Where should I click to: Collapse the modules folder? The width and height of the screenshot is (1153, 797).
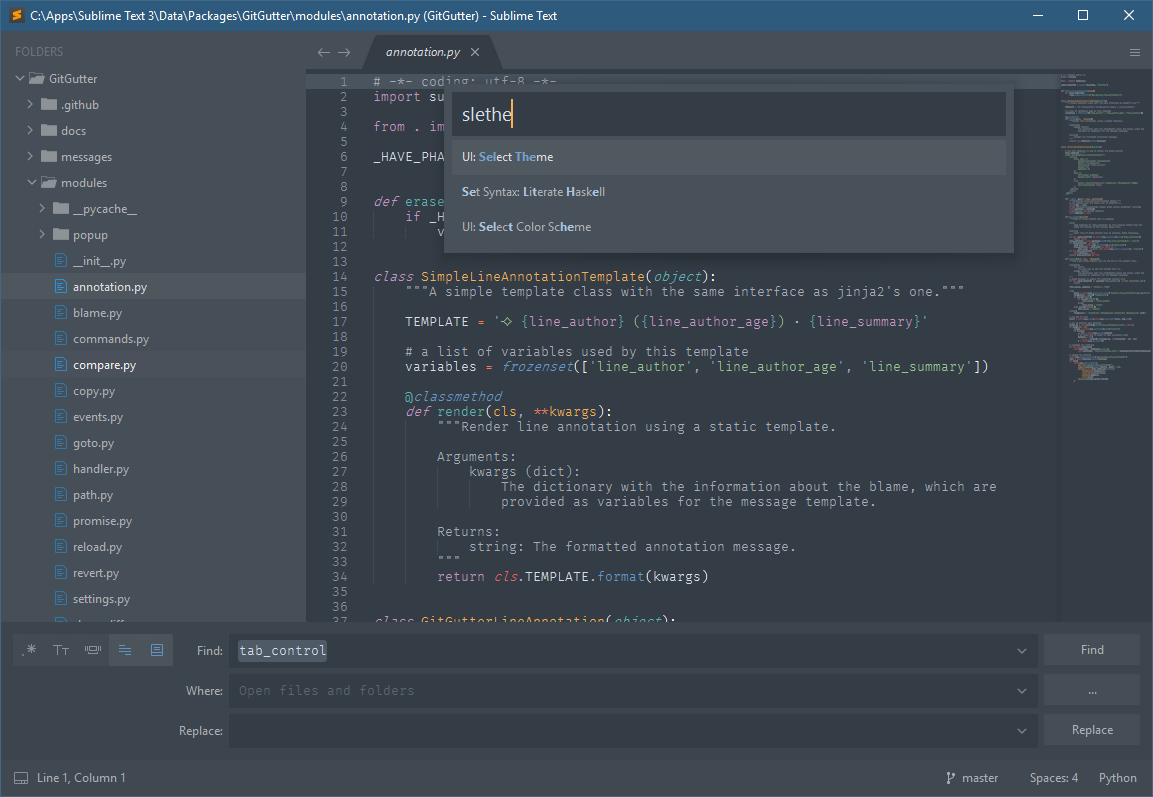point(32,182)
